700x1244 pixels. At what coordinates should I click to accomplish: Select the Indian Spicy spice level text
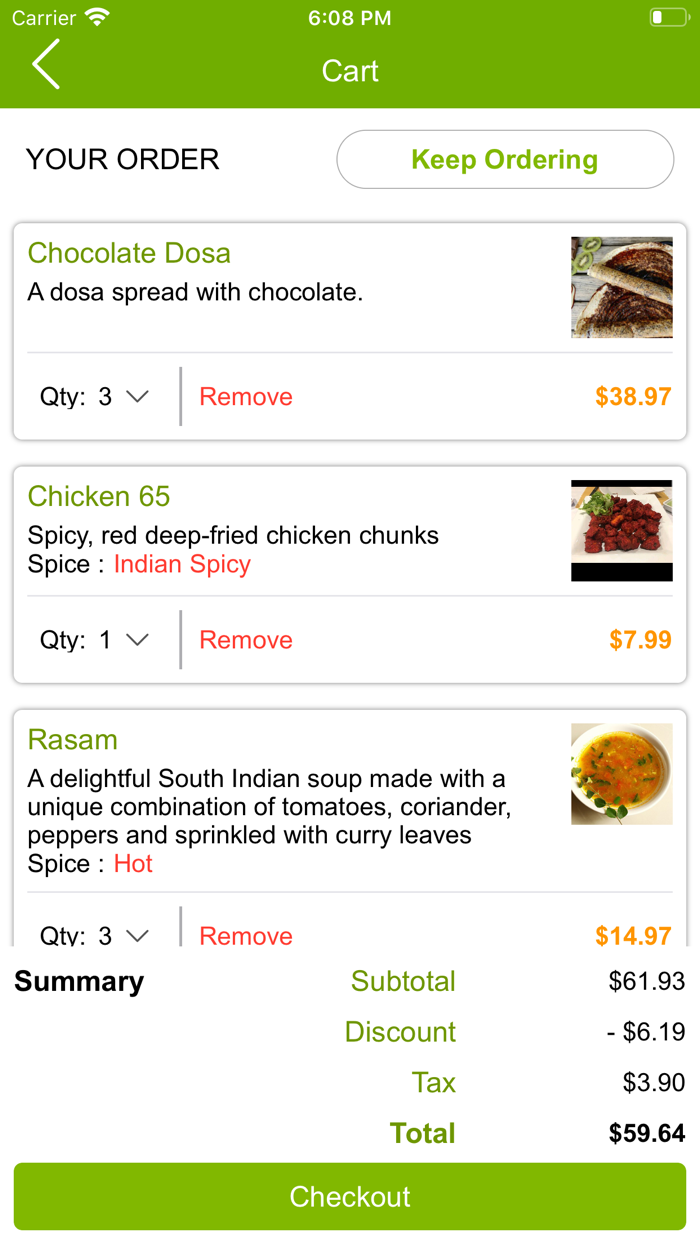click(181, 564)
